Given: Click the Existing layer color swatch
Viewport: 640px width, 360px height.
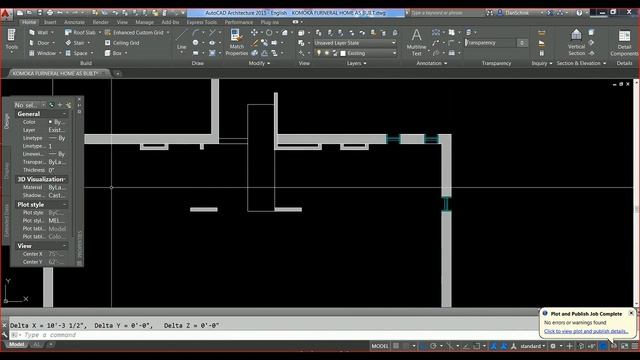Looking at the screenshot, I should click(343, 53).
